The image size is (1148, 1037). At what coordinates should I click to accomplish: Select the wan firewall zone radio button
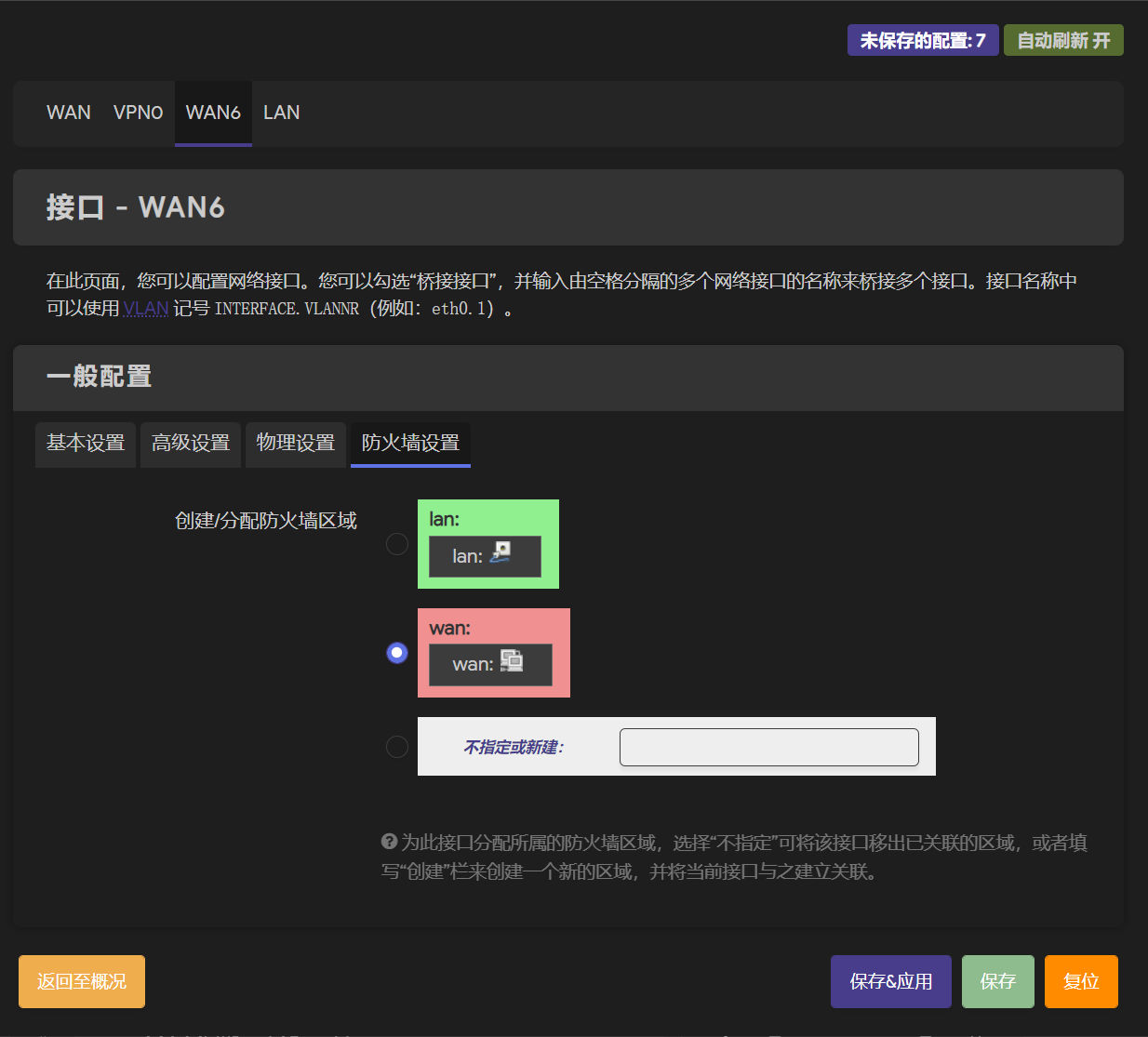pyautogui.click(x=397, y=653)
